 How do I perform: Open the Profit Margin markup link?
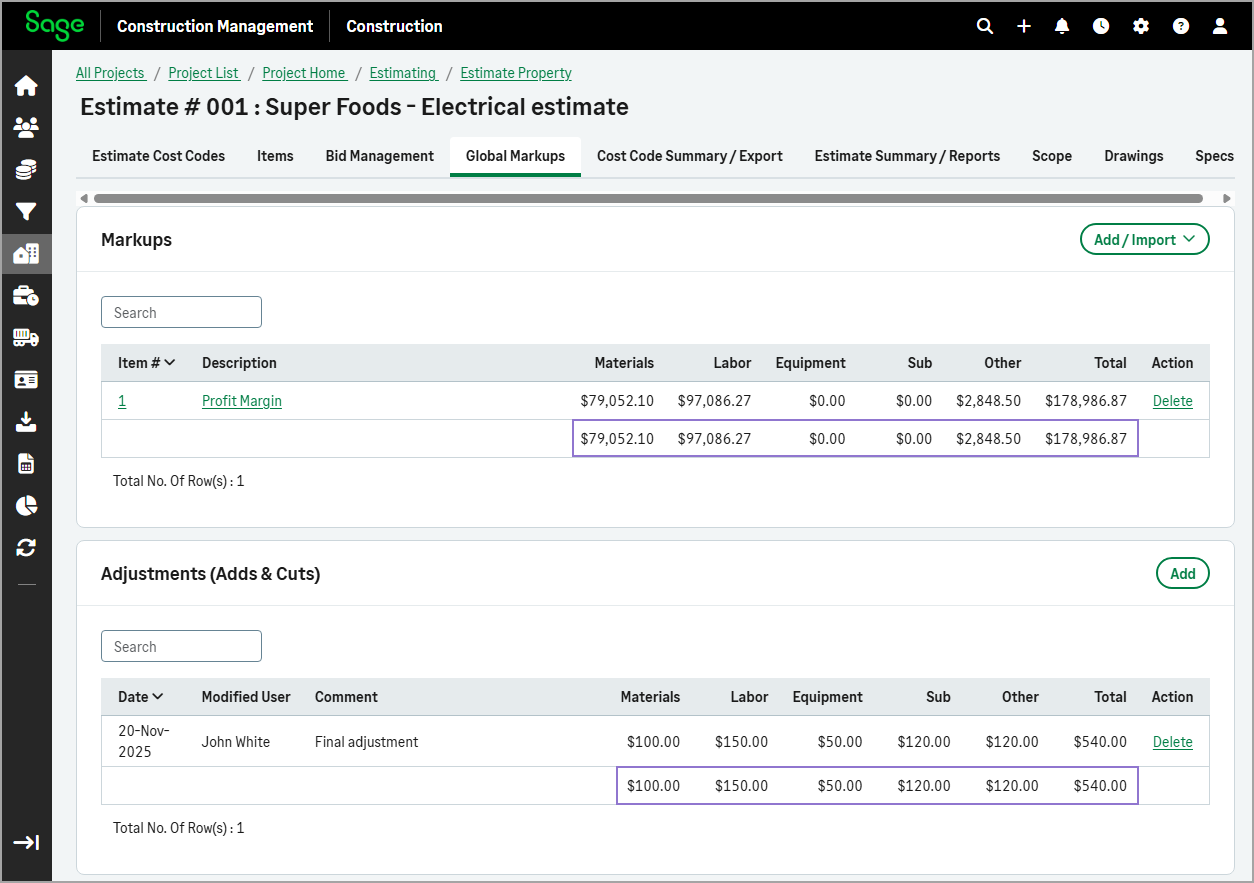[x=242, y=401]
